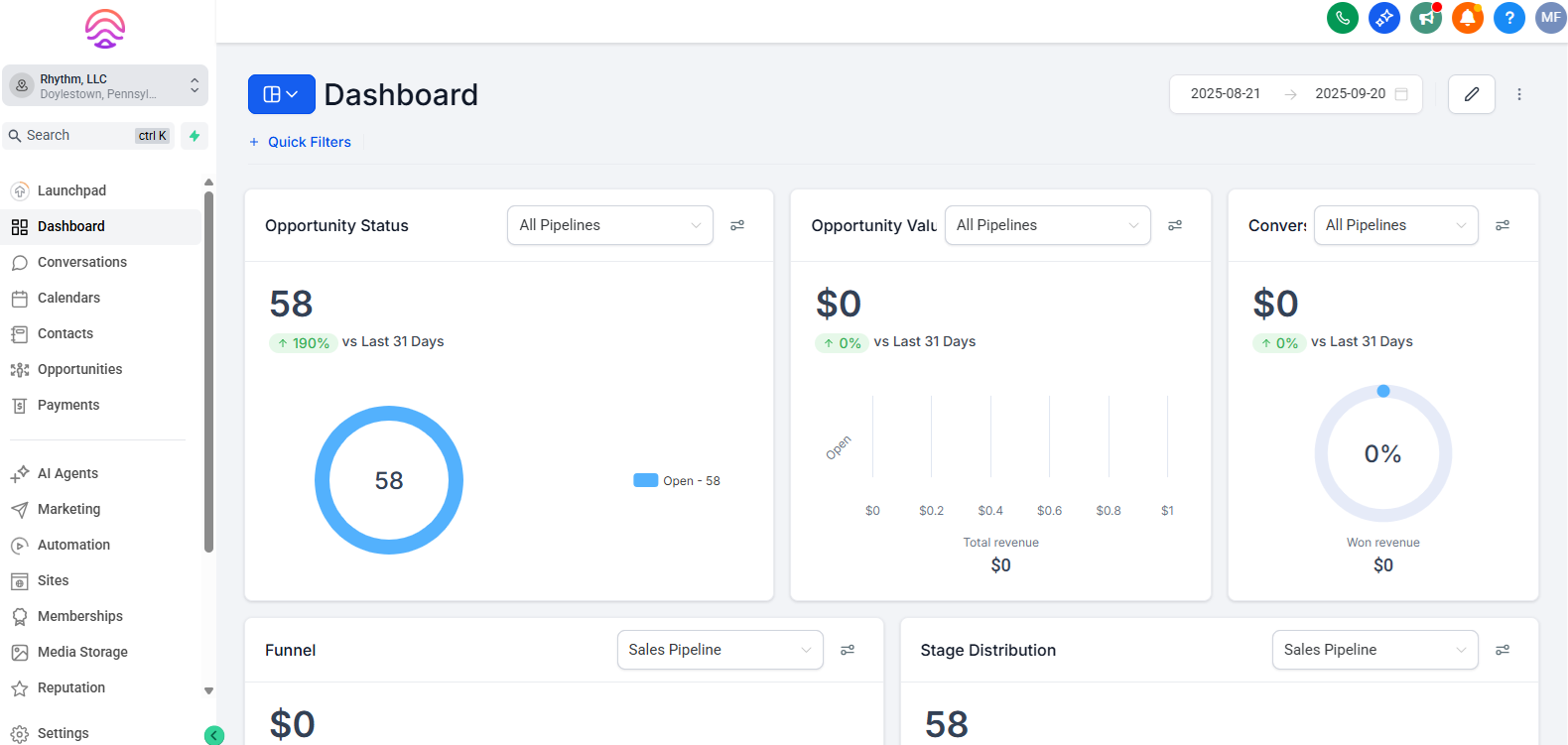Image resolution: width=1568 pixels, height=745 pixels.
Task: Open Opportunity Status widget filter settings icon
Action: [x=737, y=226]
